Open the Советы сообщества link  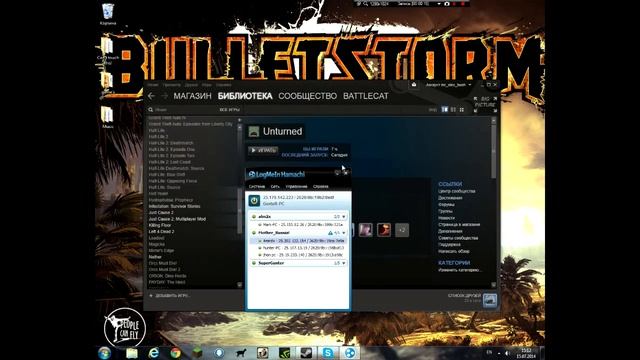[x=458, y=238]
